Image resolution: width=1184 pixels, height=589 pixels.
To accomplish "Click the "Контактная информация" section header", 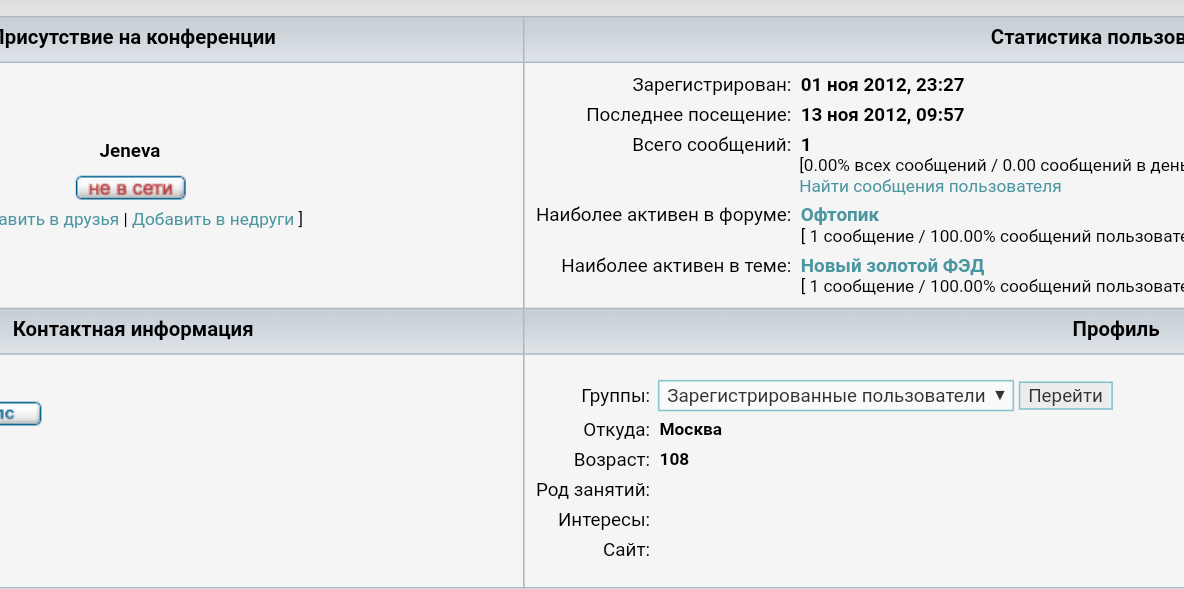I will (x=132, y=330).
